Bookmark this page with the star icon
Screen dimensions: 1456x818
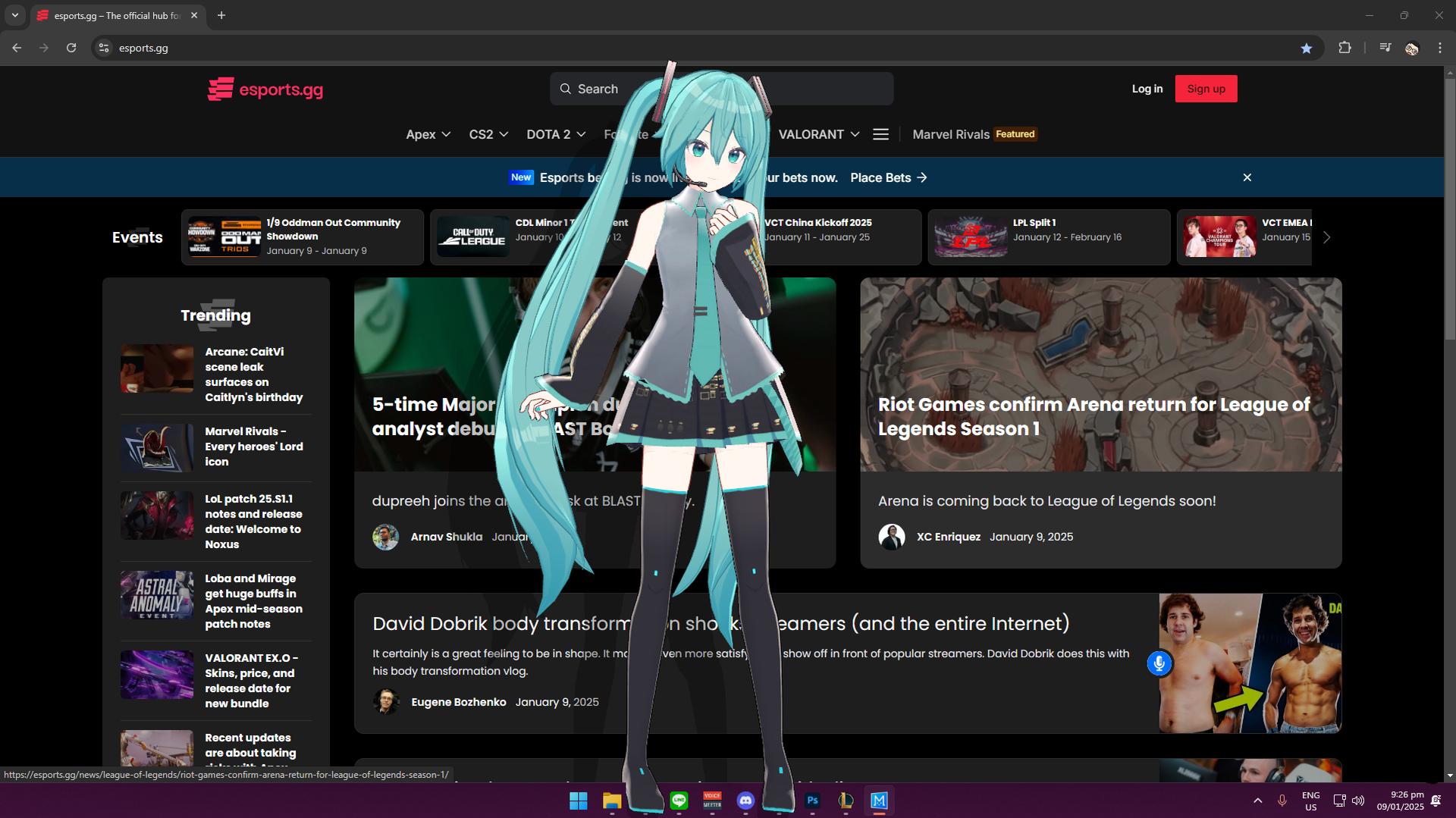pos(1306,48)
